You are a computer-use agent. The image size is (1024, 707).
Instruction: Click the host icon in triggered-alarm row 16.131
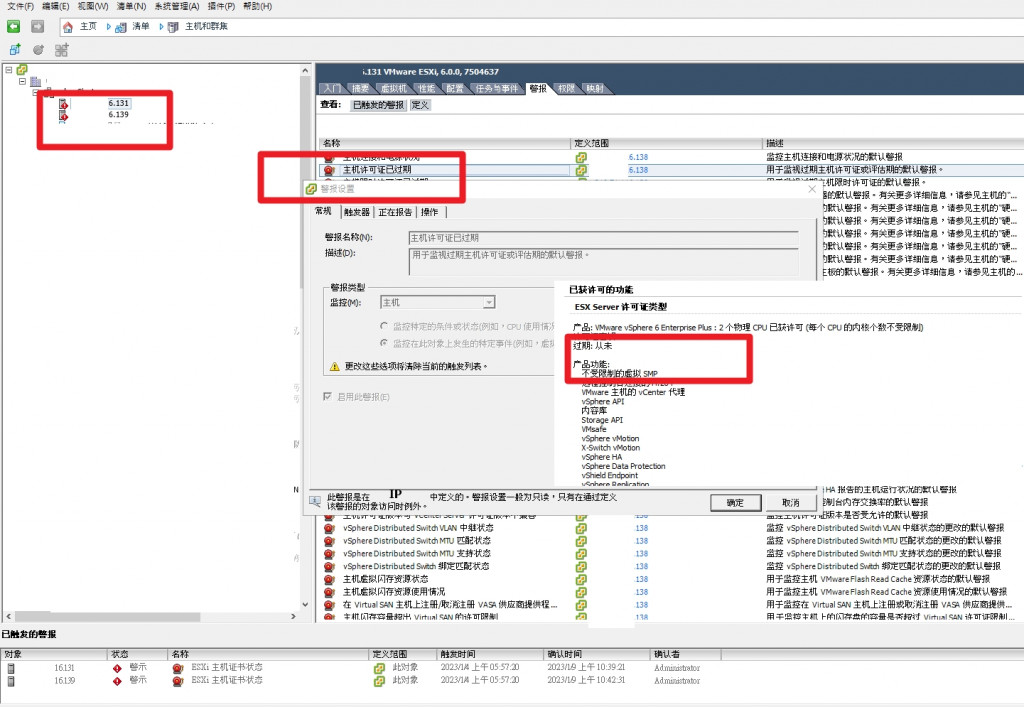click(11, 668)
